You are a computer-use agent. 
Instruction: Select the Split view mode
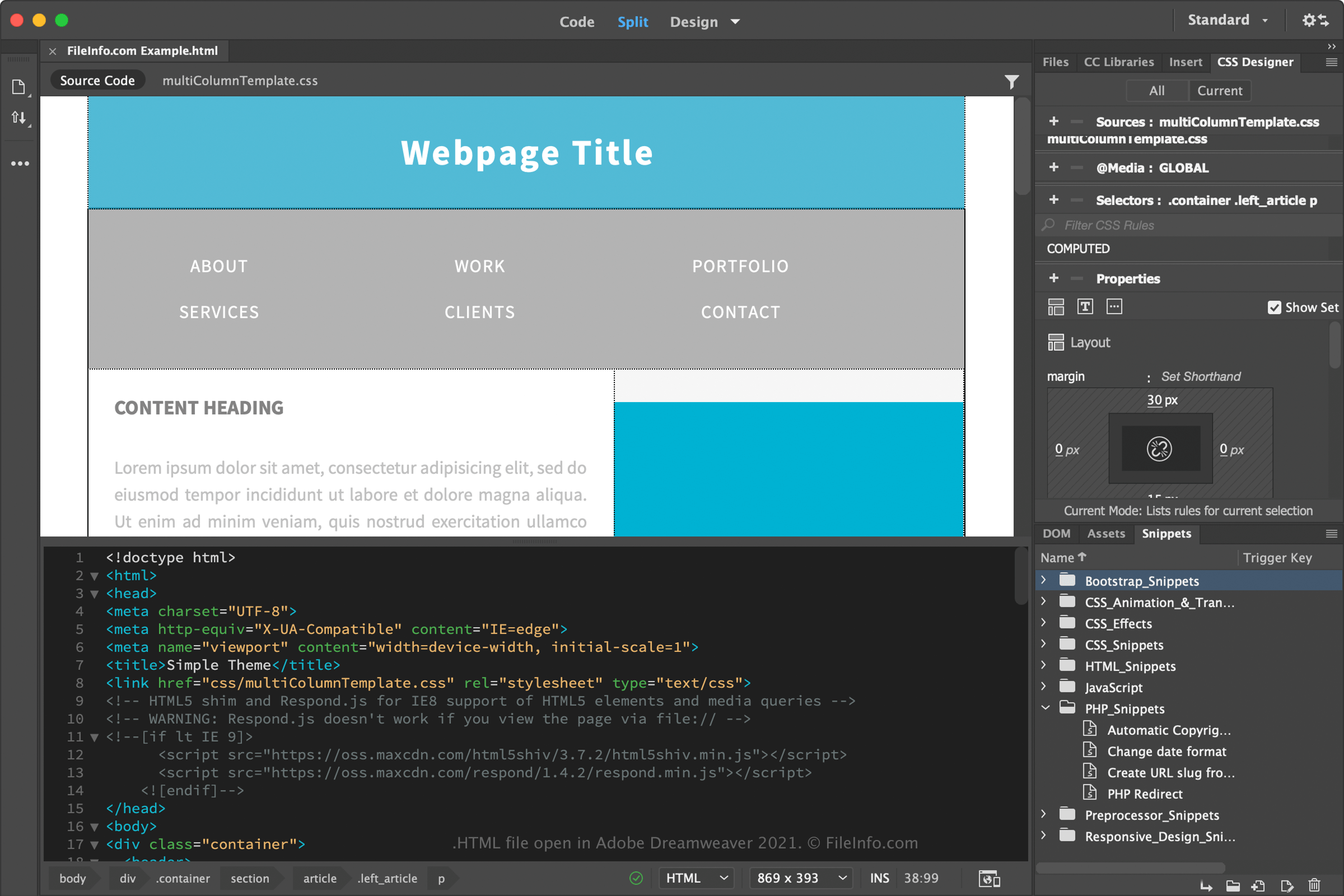click(633, 20)
